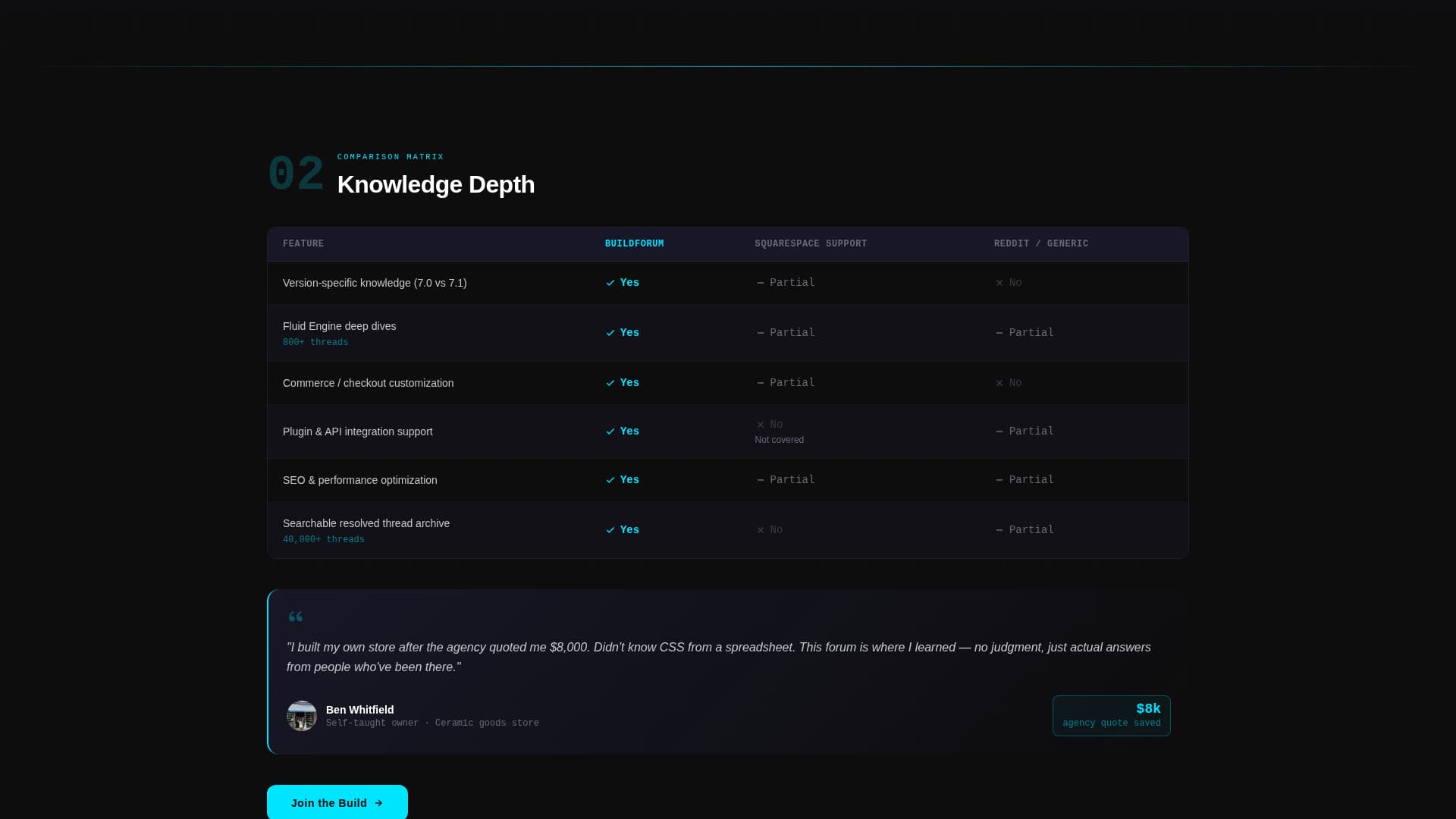Screen dimensions: 1456x819
Task: Click the REDDIT / GENERIC column header
Action: (x=1041, y=243)
